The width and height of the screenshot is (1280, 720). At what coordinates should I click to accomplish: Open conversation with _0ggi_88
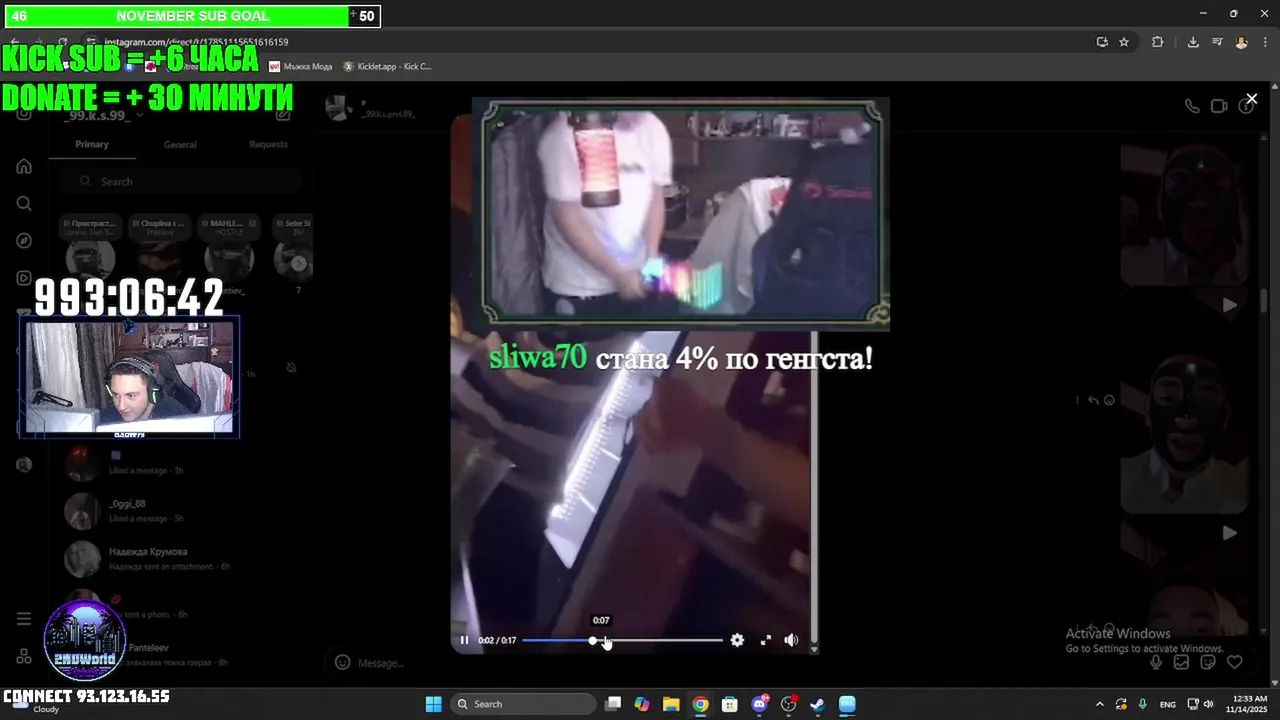click(x=180, y=510)
